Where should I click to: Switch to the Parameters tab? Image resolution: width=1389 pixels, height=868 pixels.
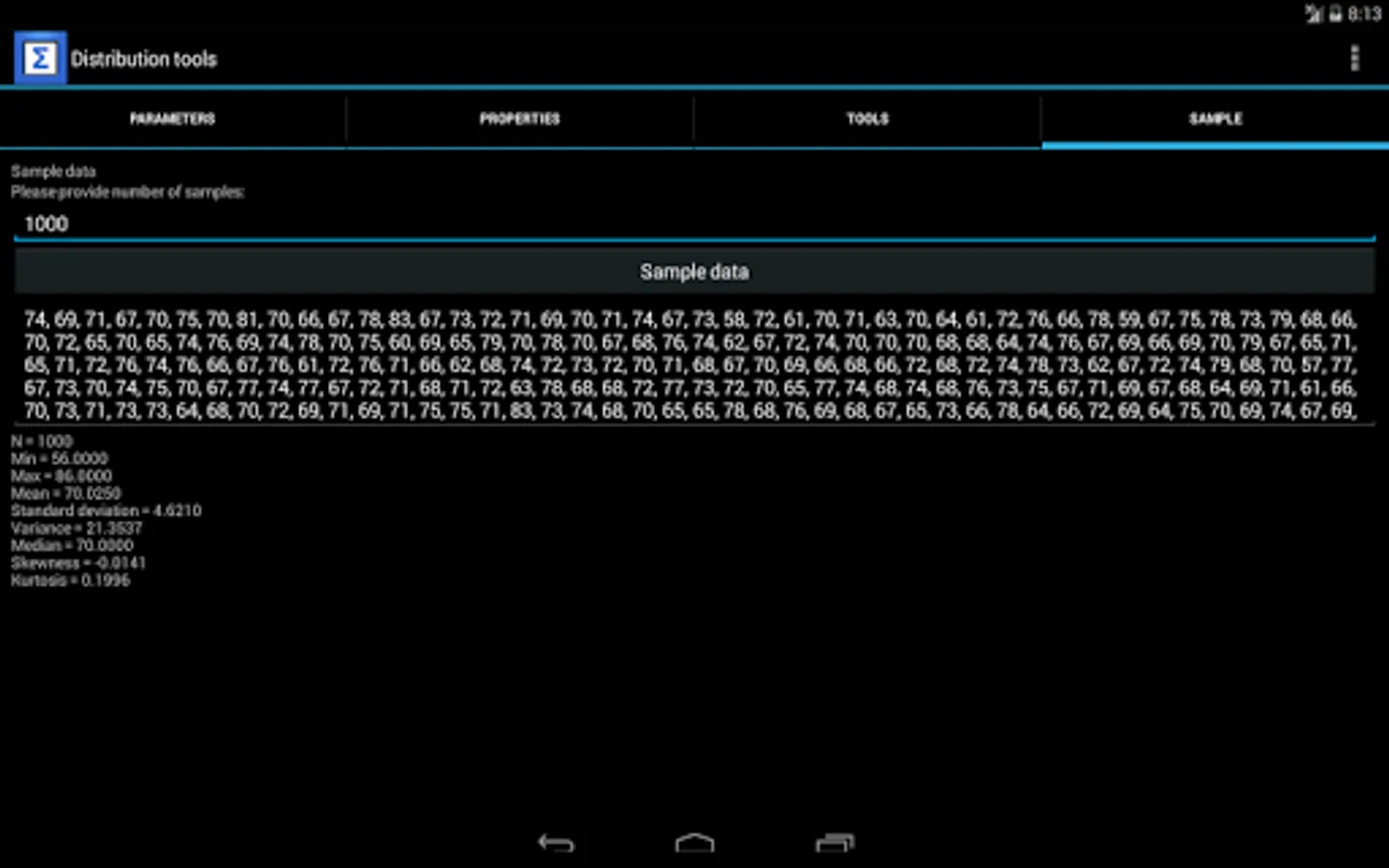[x=173, y=119]
